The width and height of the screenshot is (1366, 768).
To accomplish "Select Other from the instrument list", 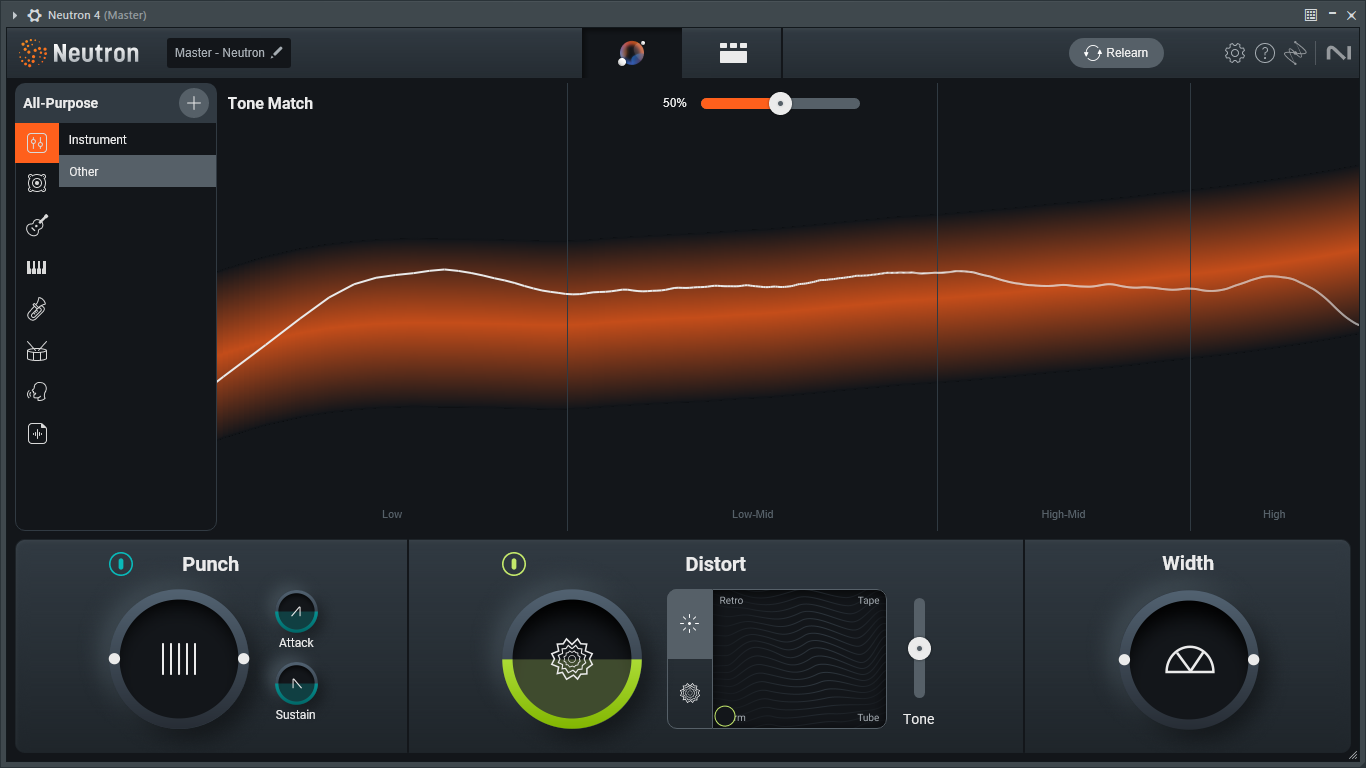I will [137, 171].
